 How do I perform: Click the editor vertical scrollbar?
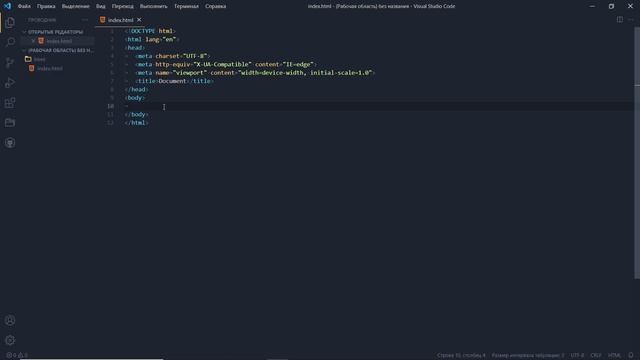click(x=637, y=153)
